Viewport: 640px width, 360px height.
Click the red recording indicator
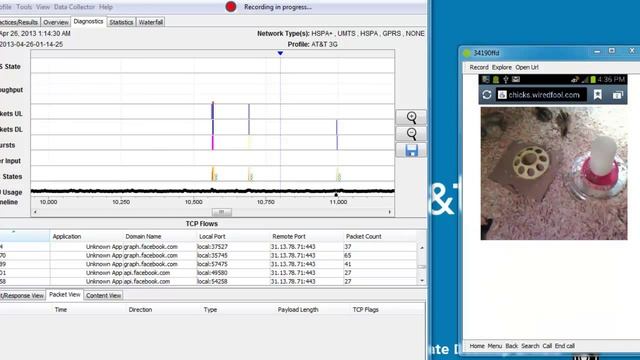(x=231, y=7)
